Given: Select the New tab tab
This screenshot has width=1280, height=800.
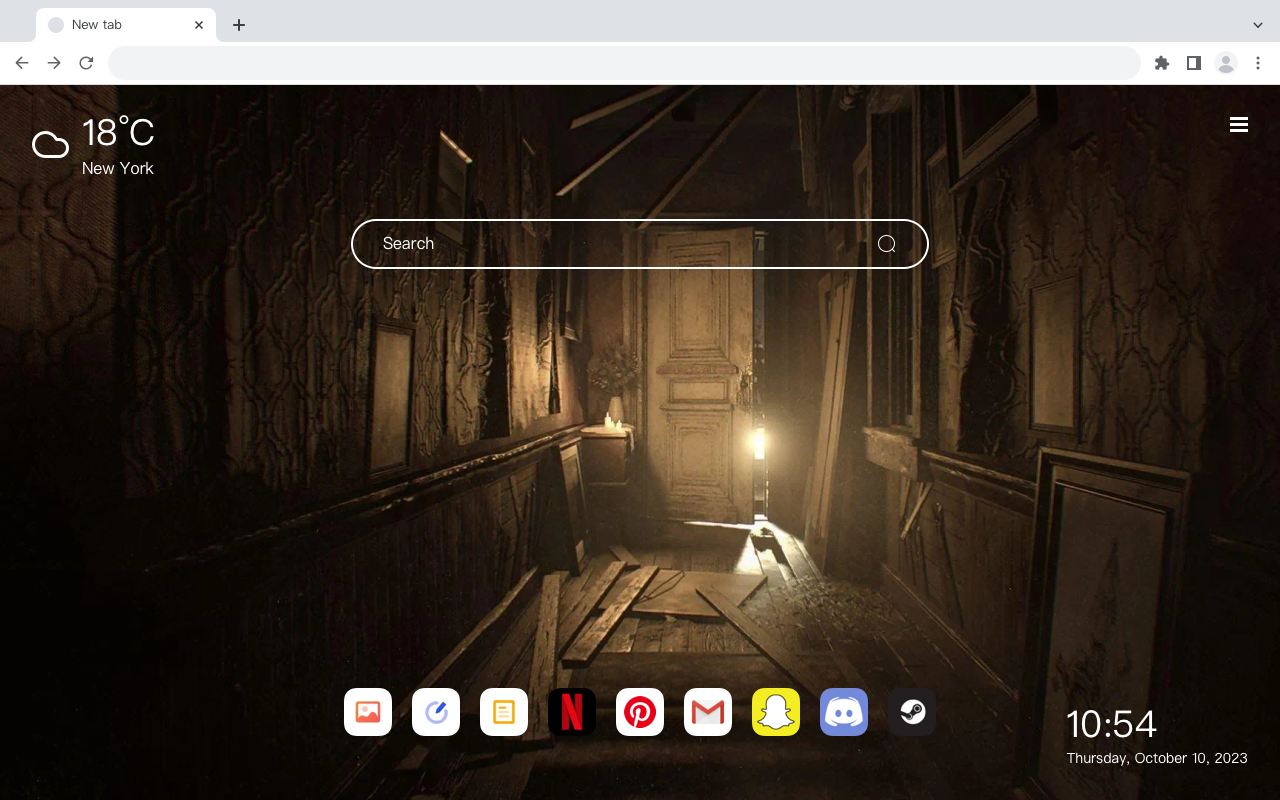Looking at the screenshot, I should pos(126,25).
